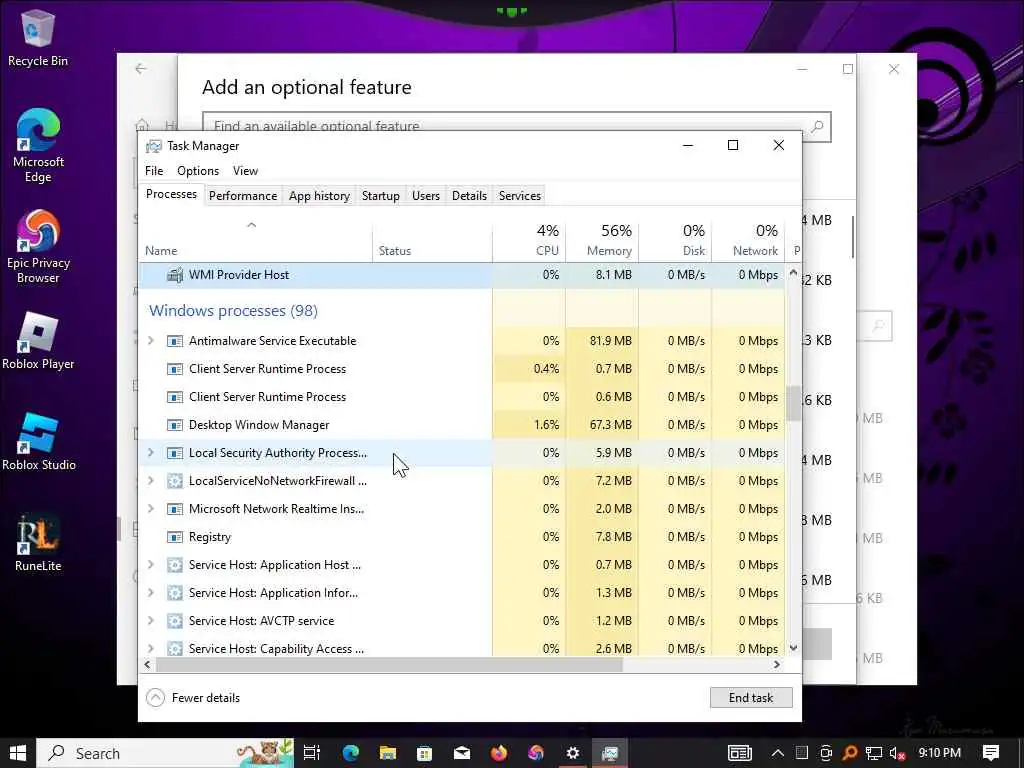Open the Options menu in Task Manager
1024x768 pixels.
click(198, 171)
